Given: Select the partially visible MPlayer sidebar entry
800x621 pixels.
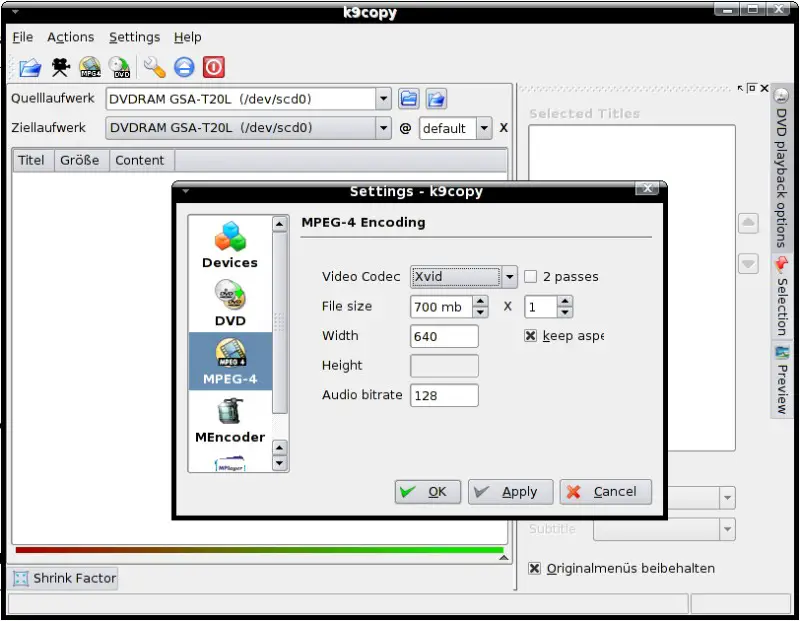Looking at the screenshot, I should 230,463.
